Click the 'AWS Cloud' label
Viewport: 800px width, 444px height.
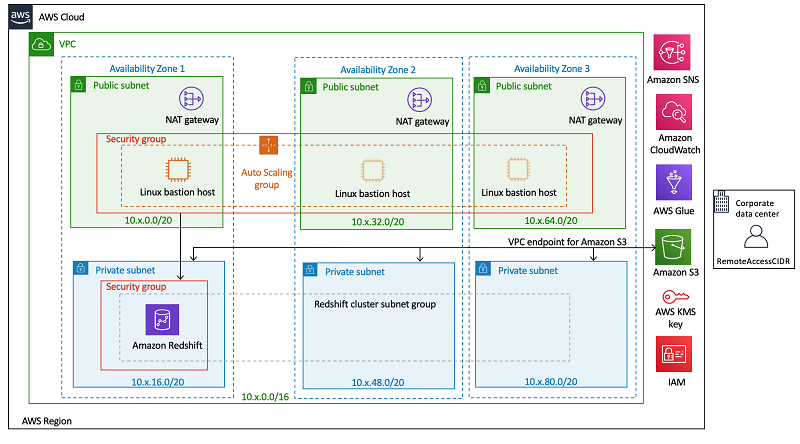62,17
